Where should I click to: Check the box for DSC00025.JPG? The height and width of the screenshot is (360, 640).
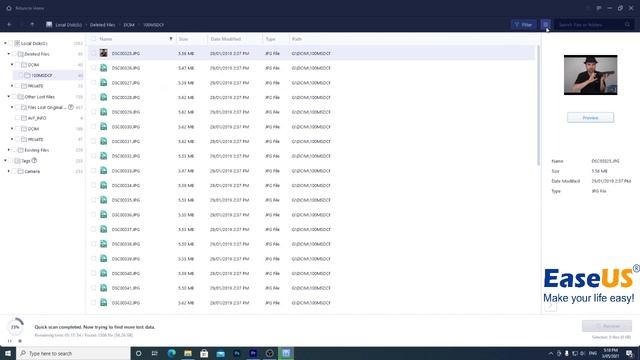pos(93,53)
